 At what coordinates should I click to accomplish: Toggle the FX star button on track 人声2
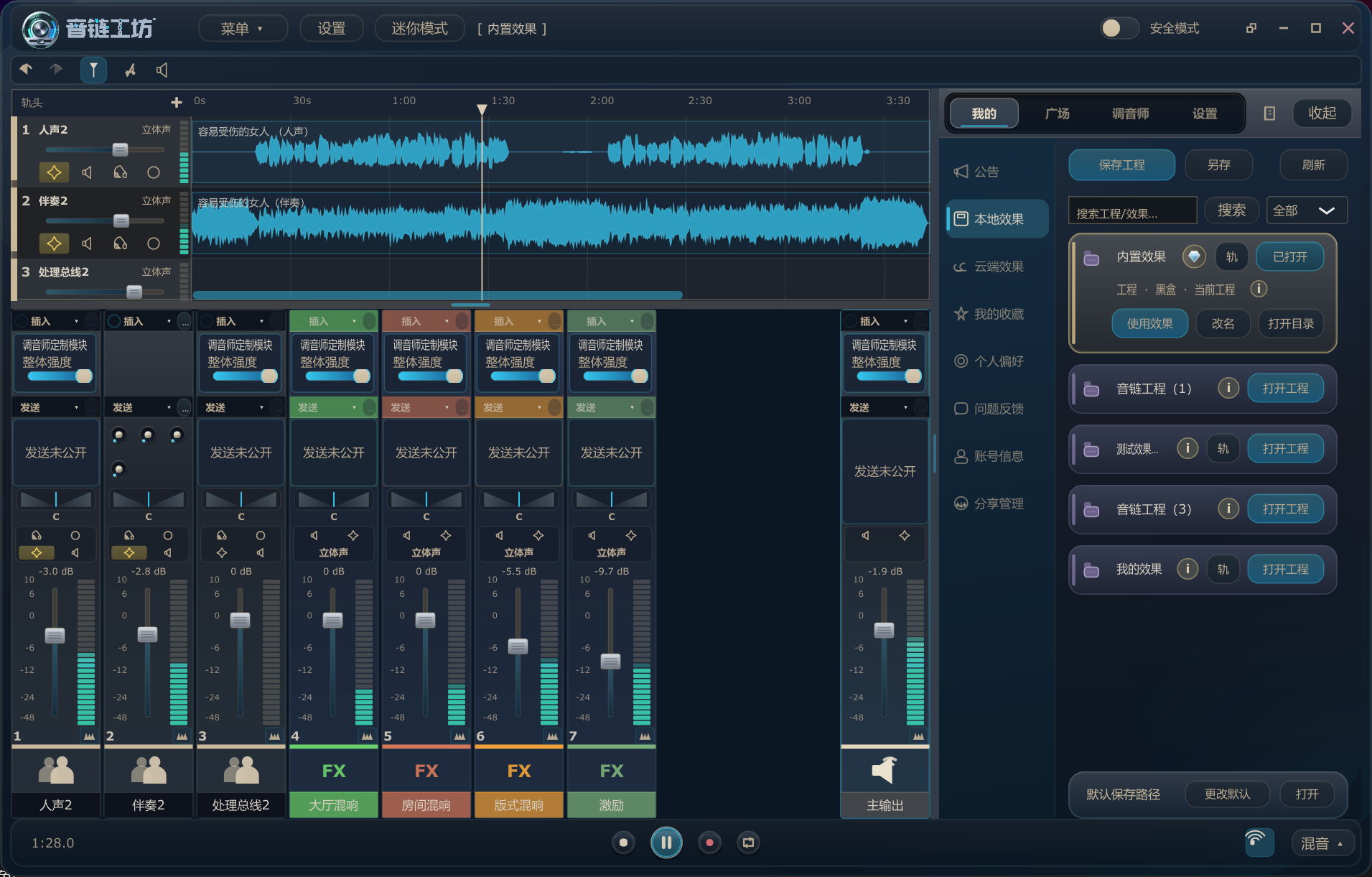click(54, 172)
